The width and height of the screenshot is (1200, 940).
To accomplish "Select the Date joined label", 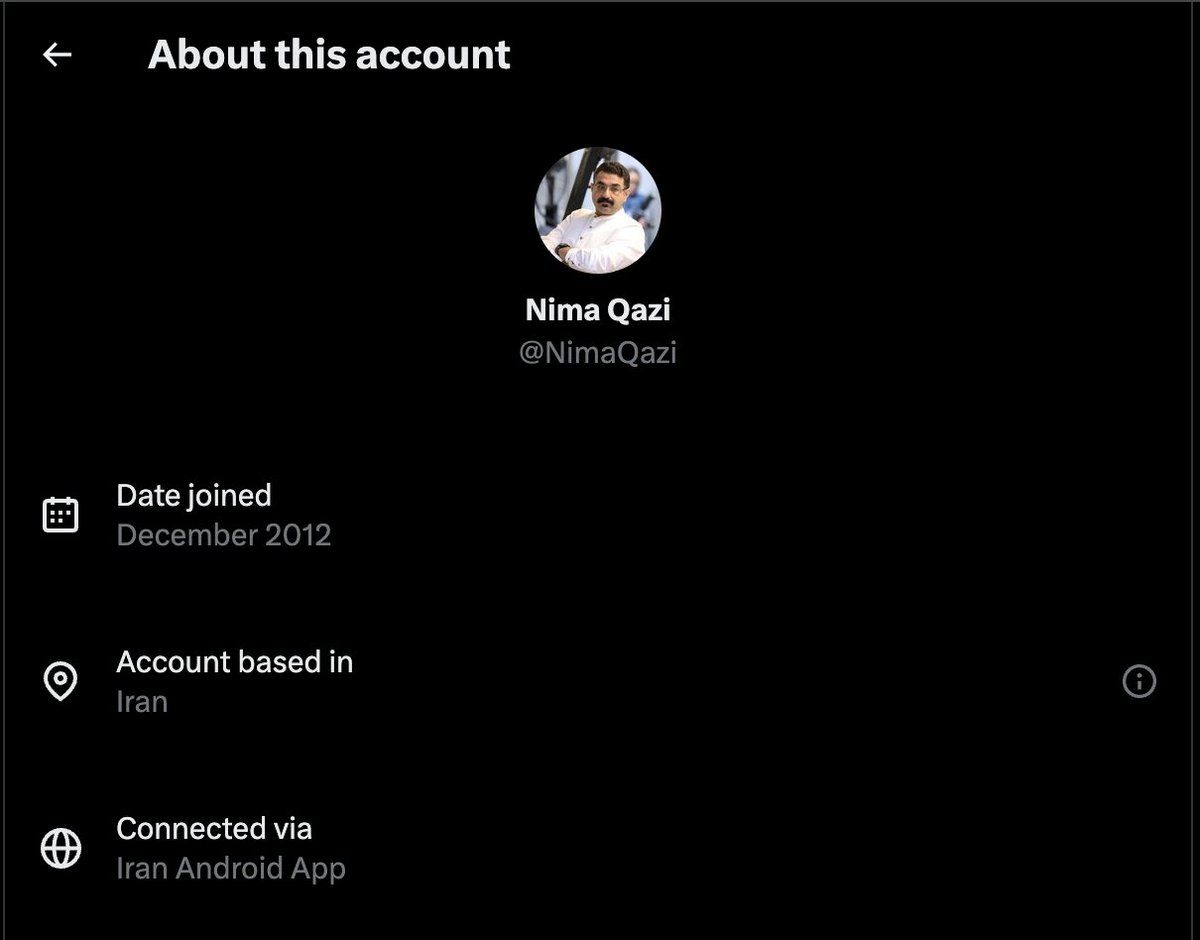I will click(x=194, y=495).
